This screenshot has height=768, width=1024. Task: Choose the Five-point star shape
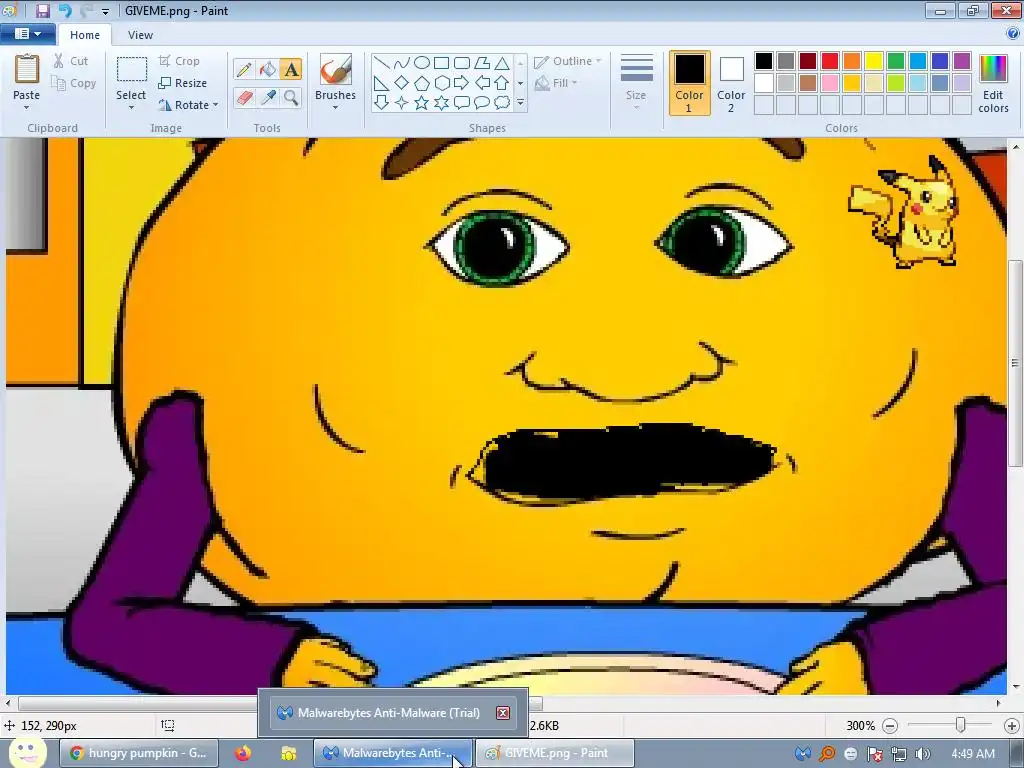pyautogui.click(x=422, y=103)
